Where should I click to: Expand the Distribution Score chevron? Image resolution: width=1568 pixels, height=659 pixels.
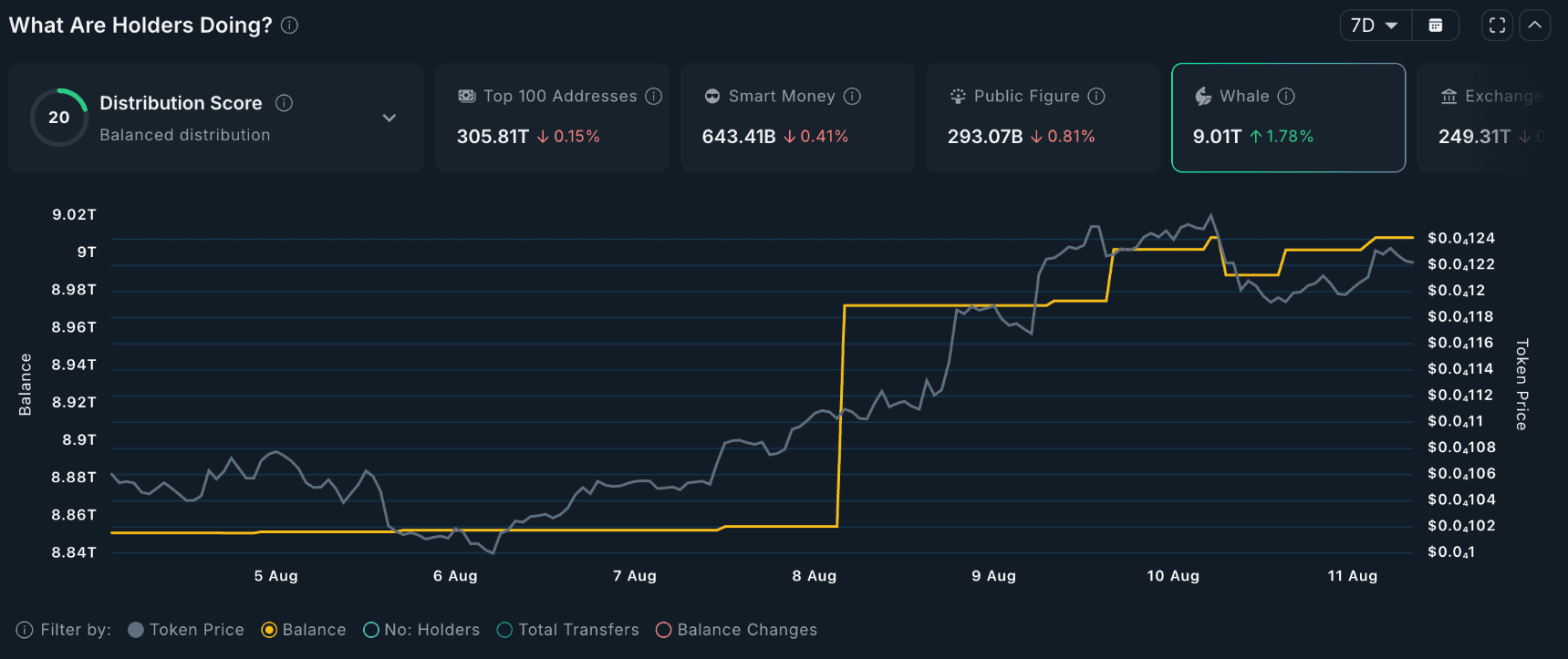389,118
